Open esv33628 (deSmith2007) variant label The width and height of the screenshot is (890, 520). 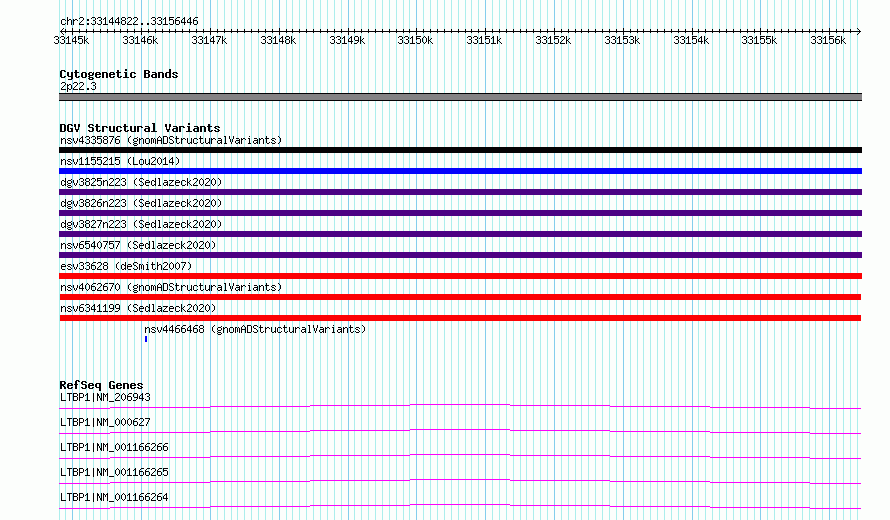point(126,266)
